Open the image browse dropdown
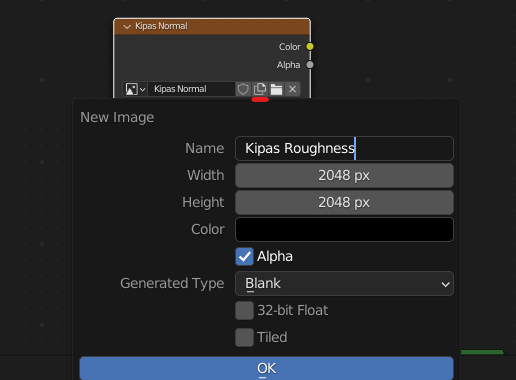Screen dimensions: 516x380 pos(135,89)
